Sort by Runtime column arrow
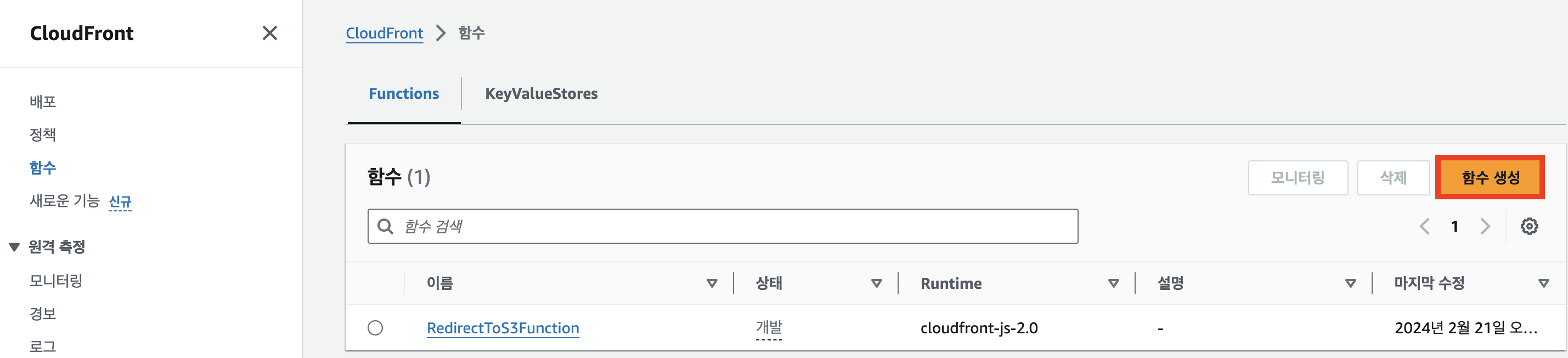1568x358 pixels. click(x=1113, y=283)
